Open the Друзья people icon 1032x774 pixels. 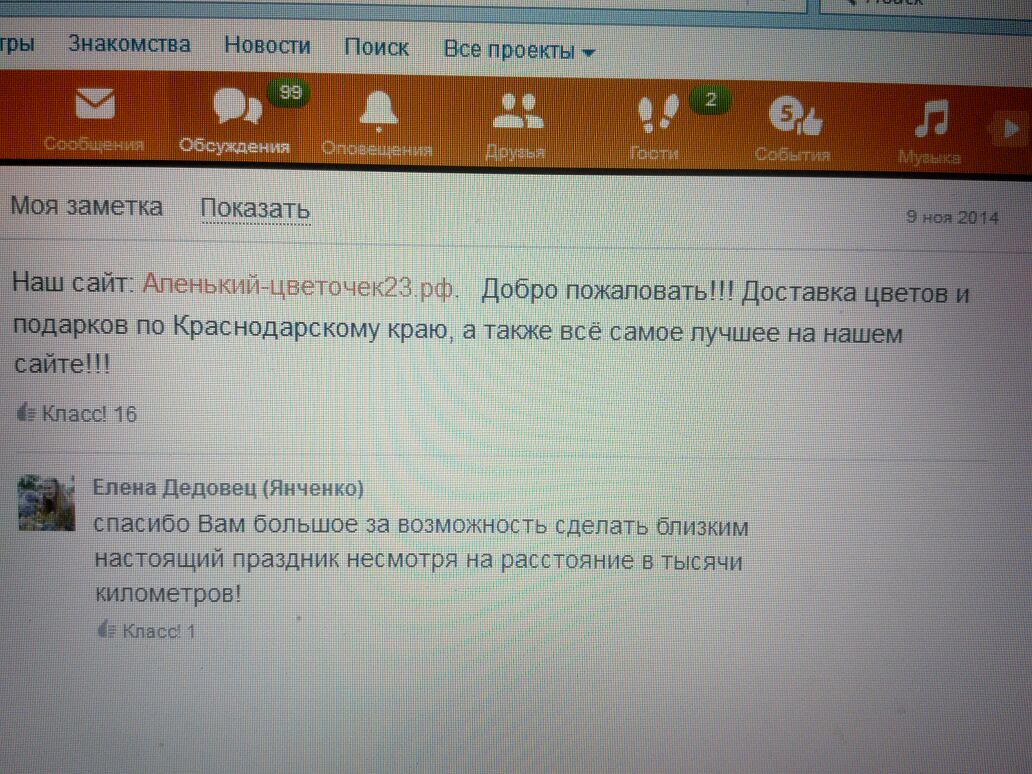coord(517,110)
